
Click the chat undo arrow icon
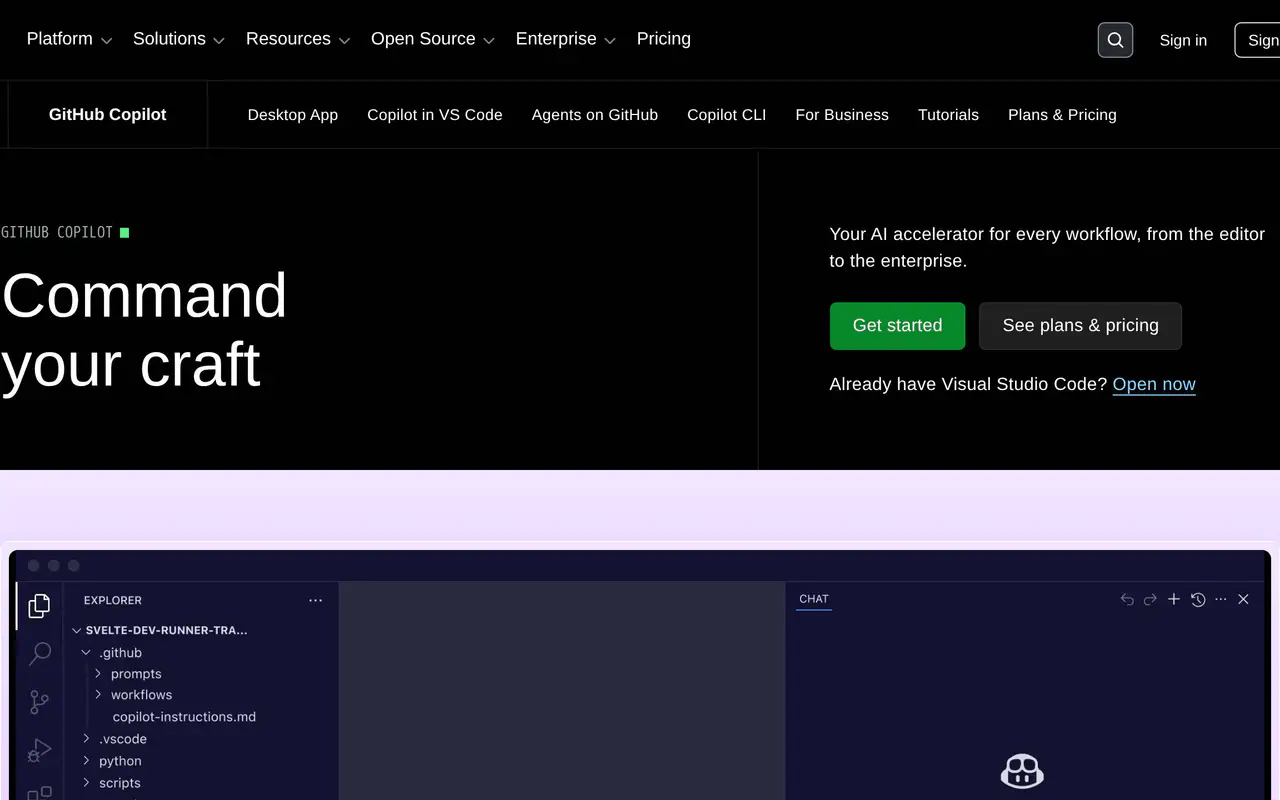1127,599
